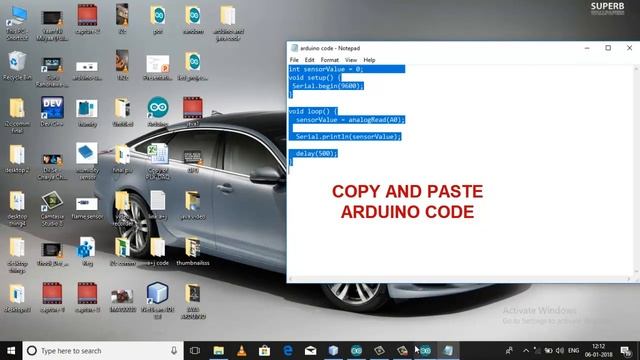This screenshot has height=360, width=640.
Task: Open Start menu with Windows button
Action: (x=11, y=351)
